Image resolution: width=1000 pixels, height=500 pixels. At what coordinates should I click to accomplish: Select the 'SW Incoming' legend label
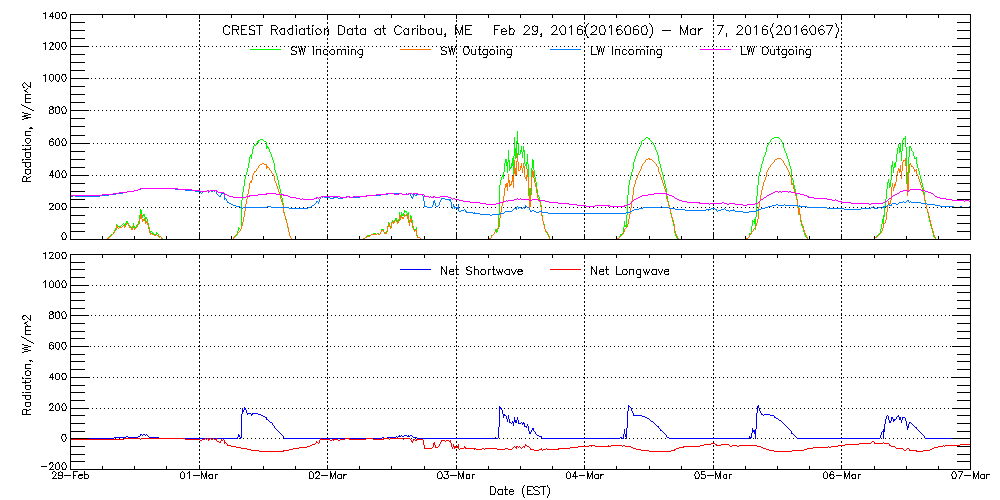[x=326, y=51]
